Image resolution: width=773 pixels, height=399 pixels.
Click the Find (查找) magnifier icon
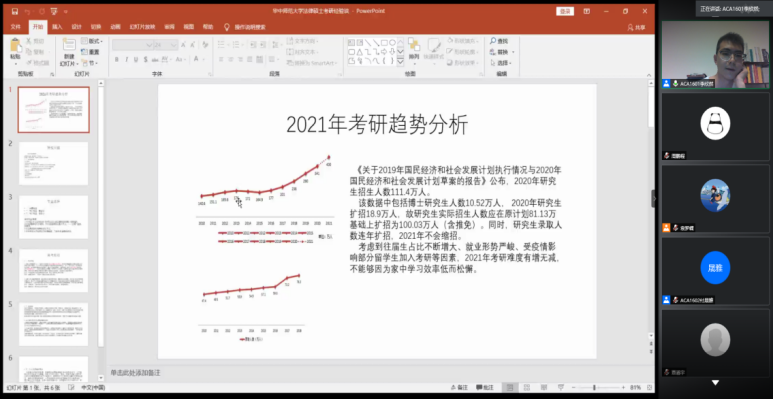[x=493, y=41]
